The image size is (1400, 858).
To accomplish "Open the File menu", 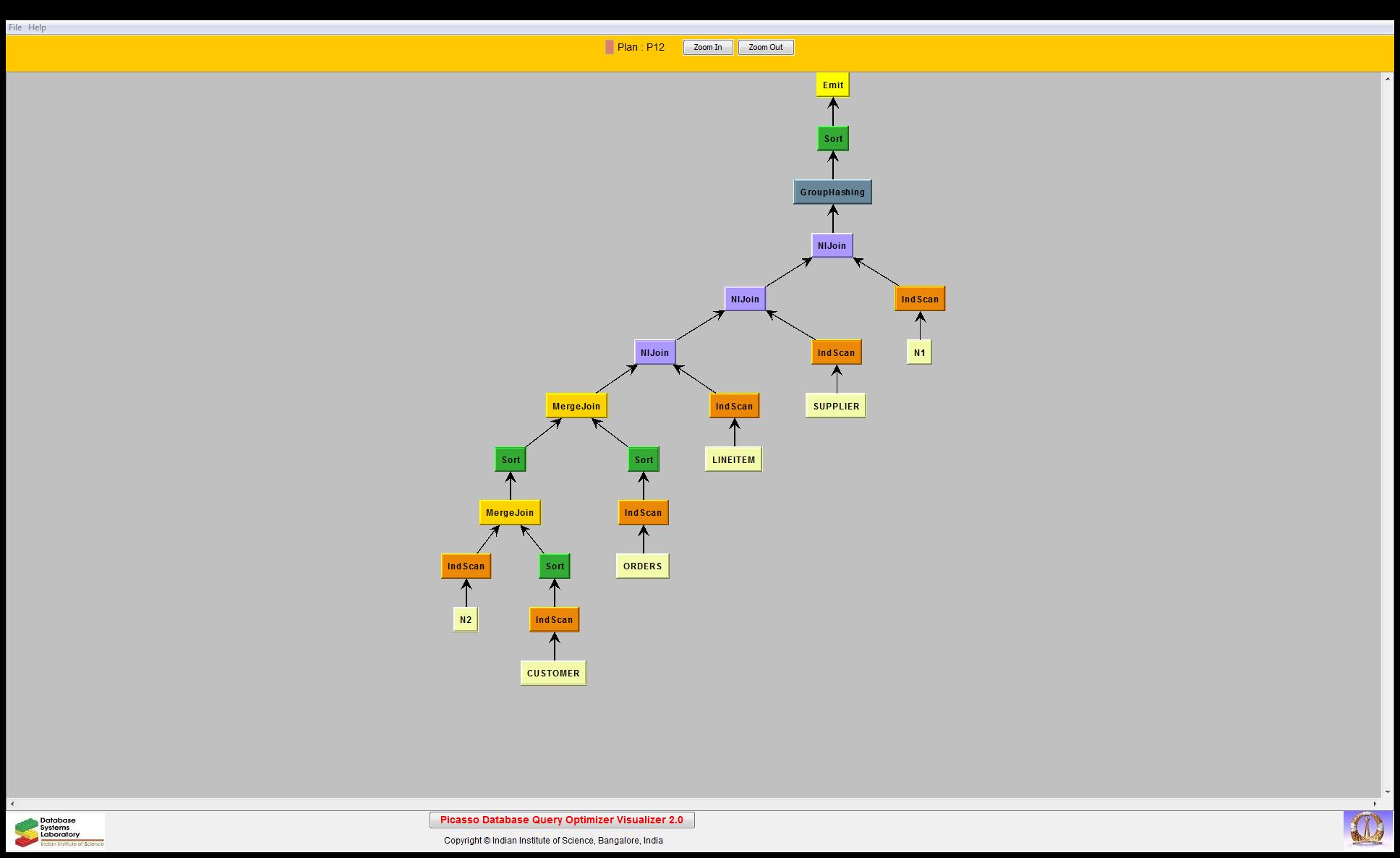I will [14, 27].
